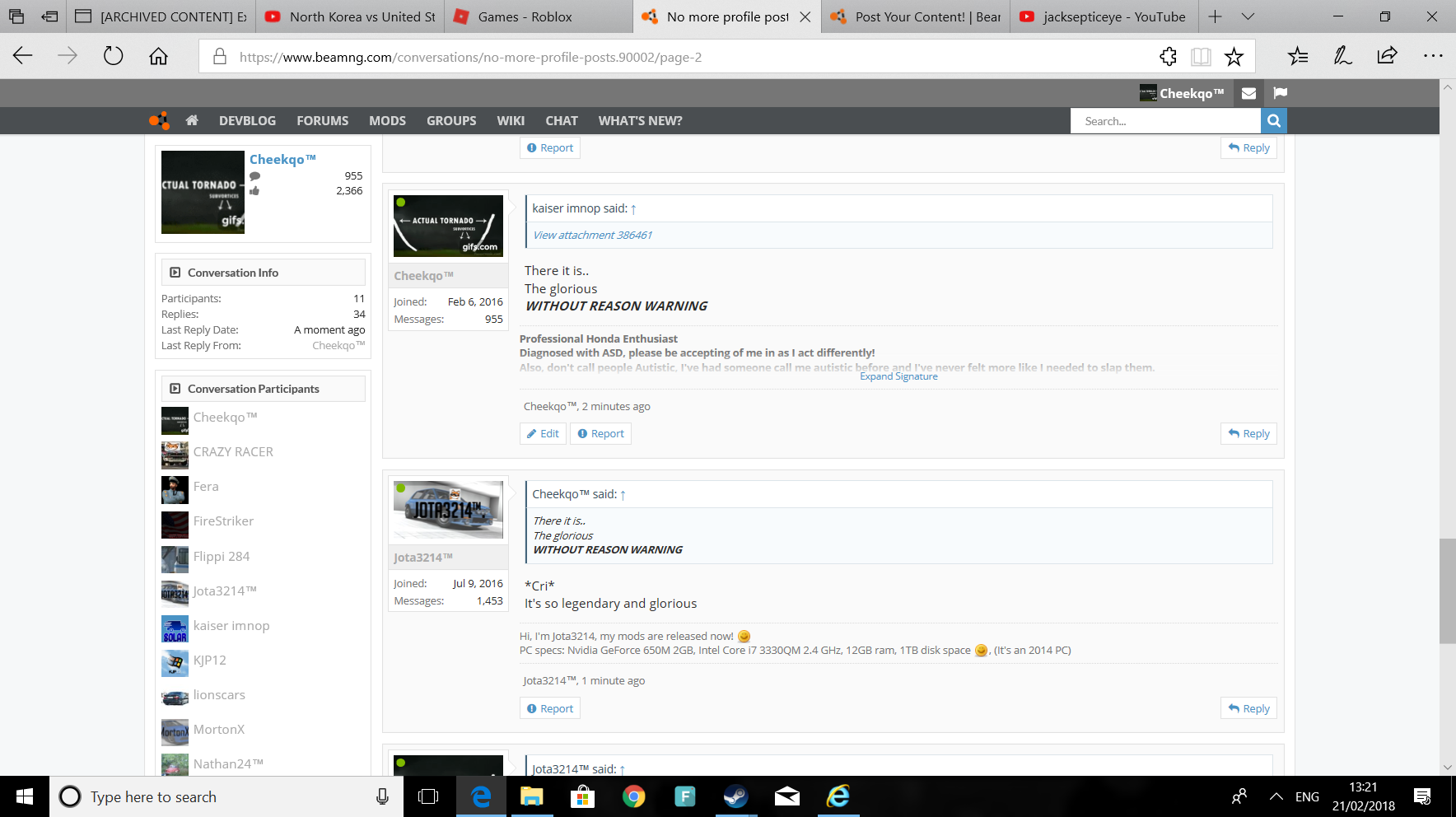
Task: Refresh the current page
Action: pos(113,56)
